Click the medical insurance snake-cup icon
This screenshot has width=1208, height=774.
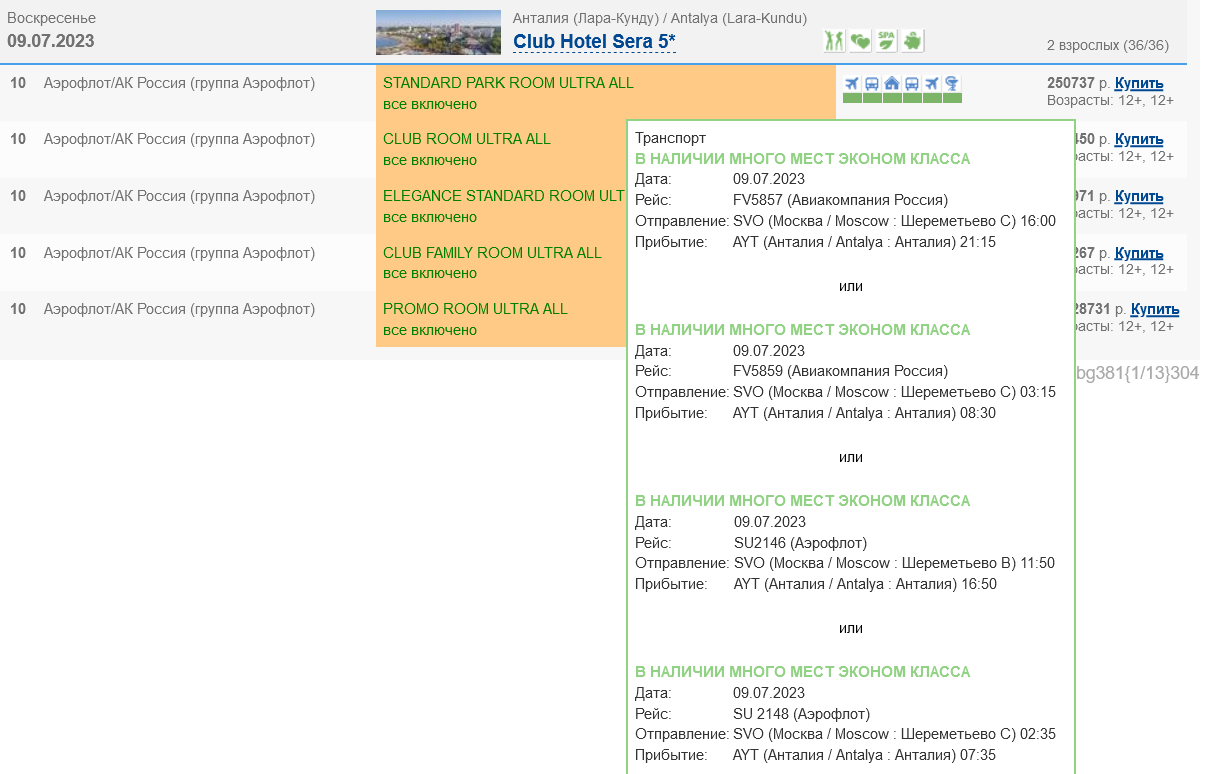click(x=952, y=83)
